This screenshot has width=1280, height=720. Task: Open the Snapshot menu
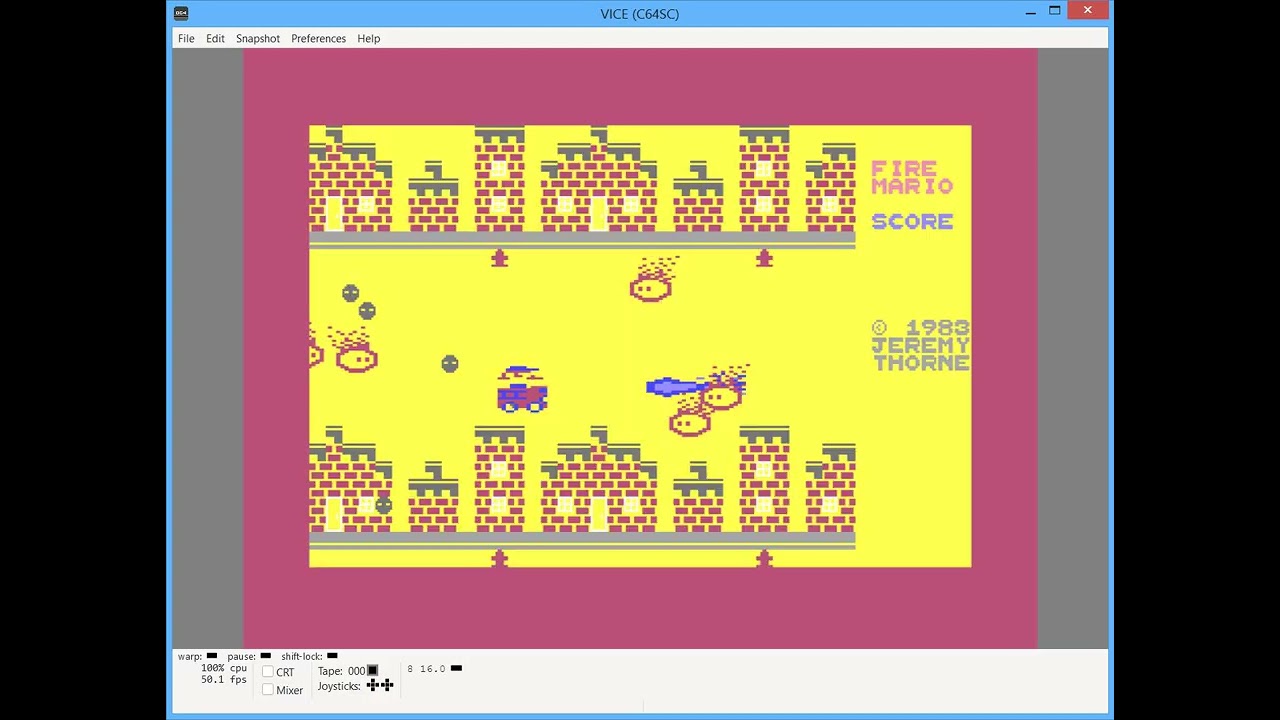point(258,38)
